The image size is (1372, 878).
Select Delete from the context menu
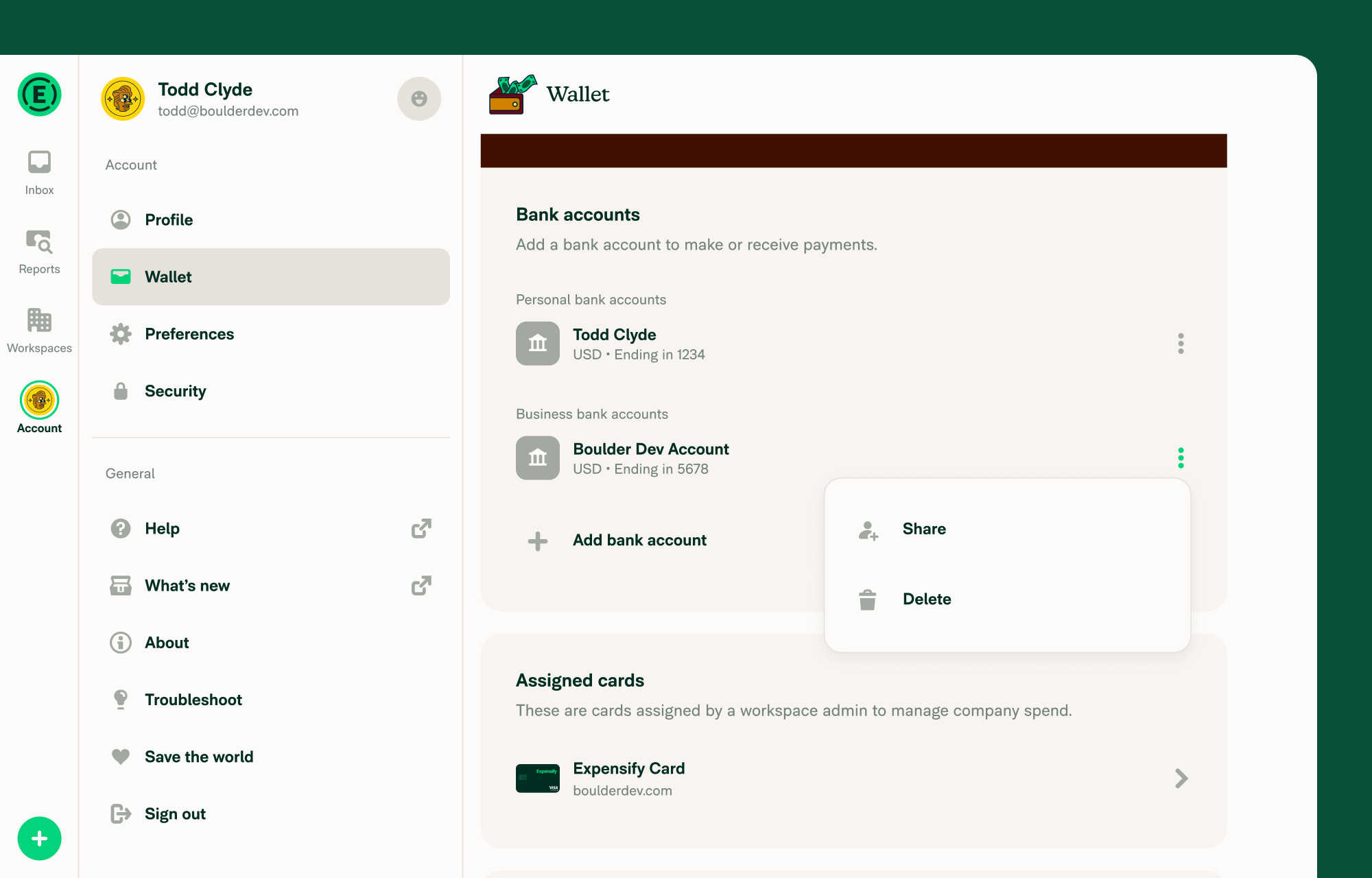click(927, 599)
